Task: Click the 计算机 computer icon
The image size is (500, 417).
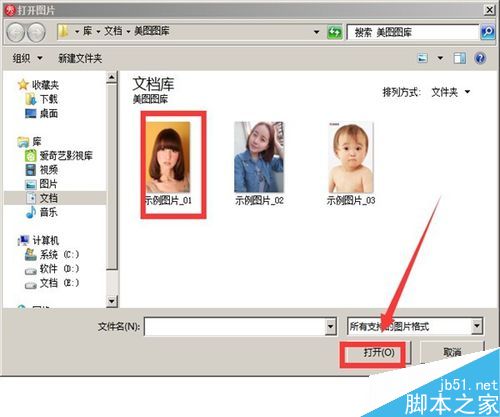Action: [23, 240]
